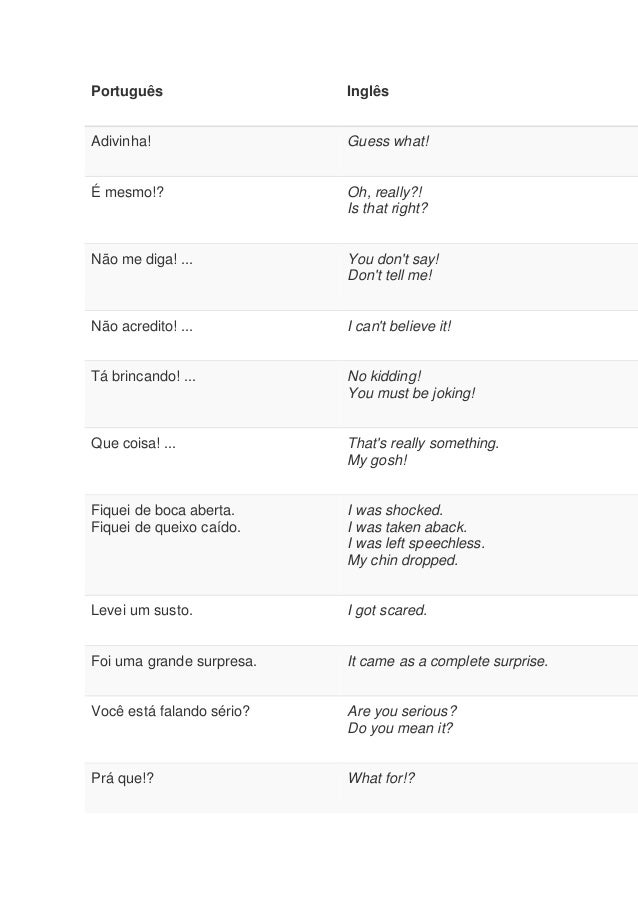
Task: Click the "Guess what!" translation
Action: pyautogui.click(x=388, y=141)
